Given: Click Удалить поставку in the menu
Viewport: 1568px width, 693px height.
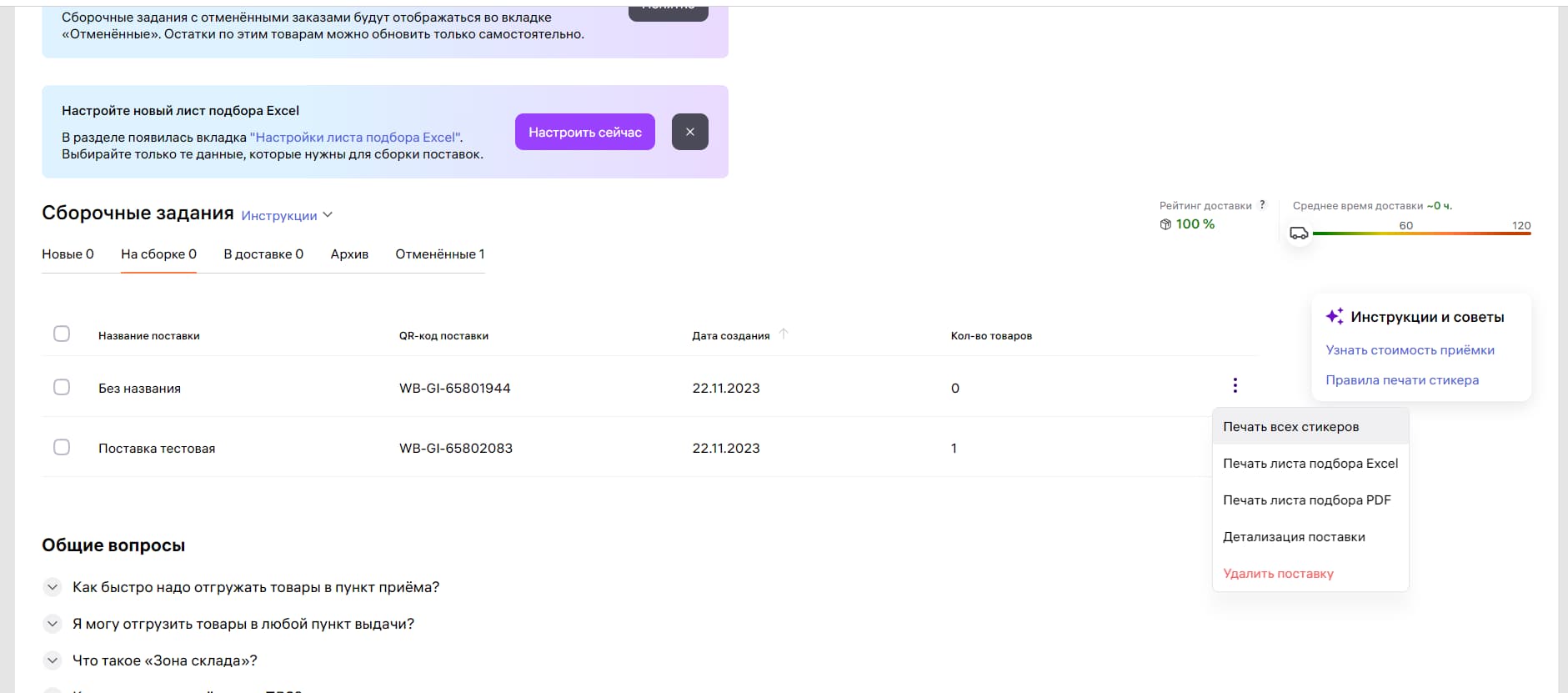Looking at the screenshot, I should (x=1310, y=573).
